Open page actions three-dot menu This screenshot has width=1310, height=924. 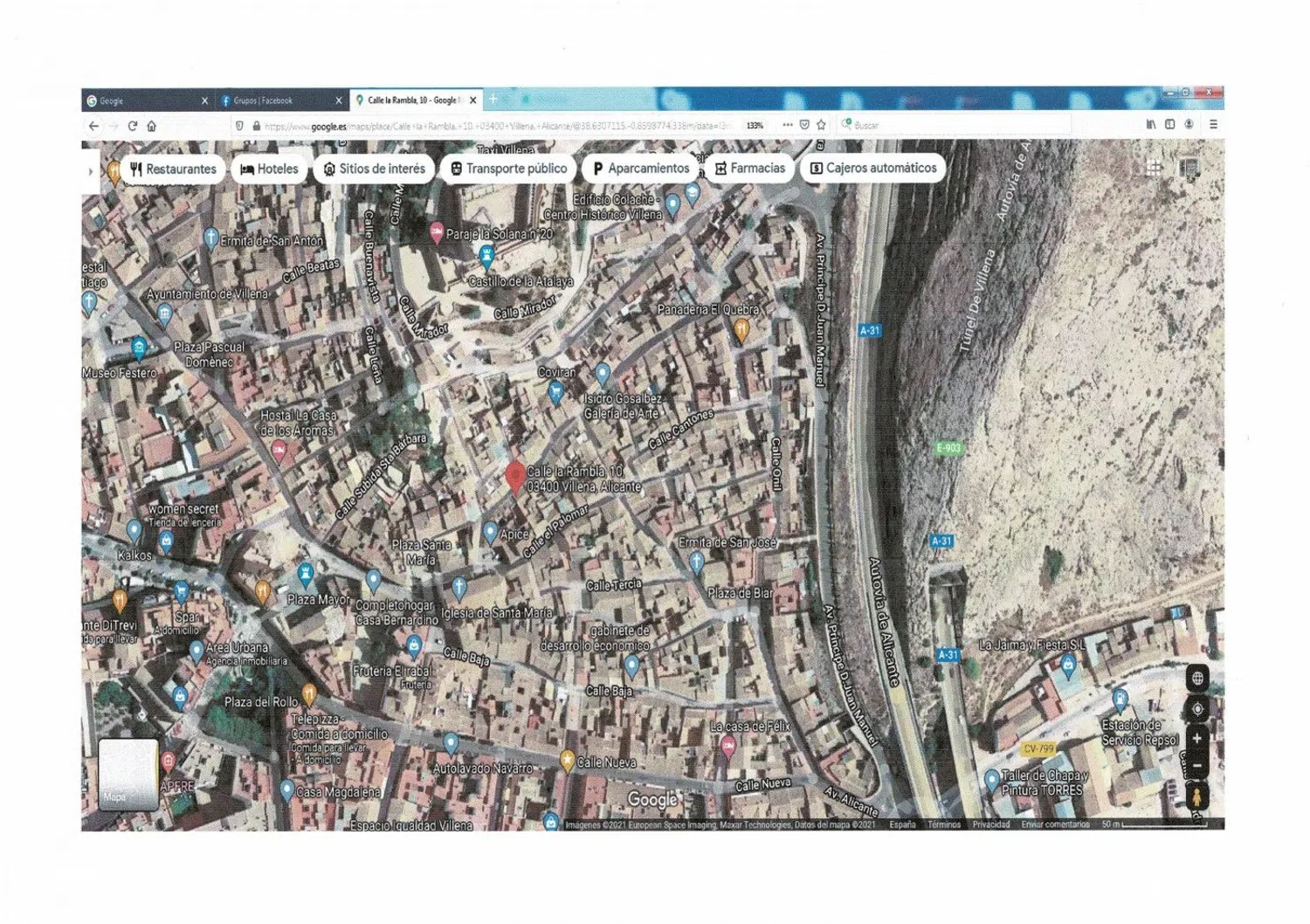point(788,125)
